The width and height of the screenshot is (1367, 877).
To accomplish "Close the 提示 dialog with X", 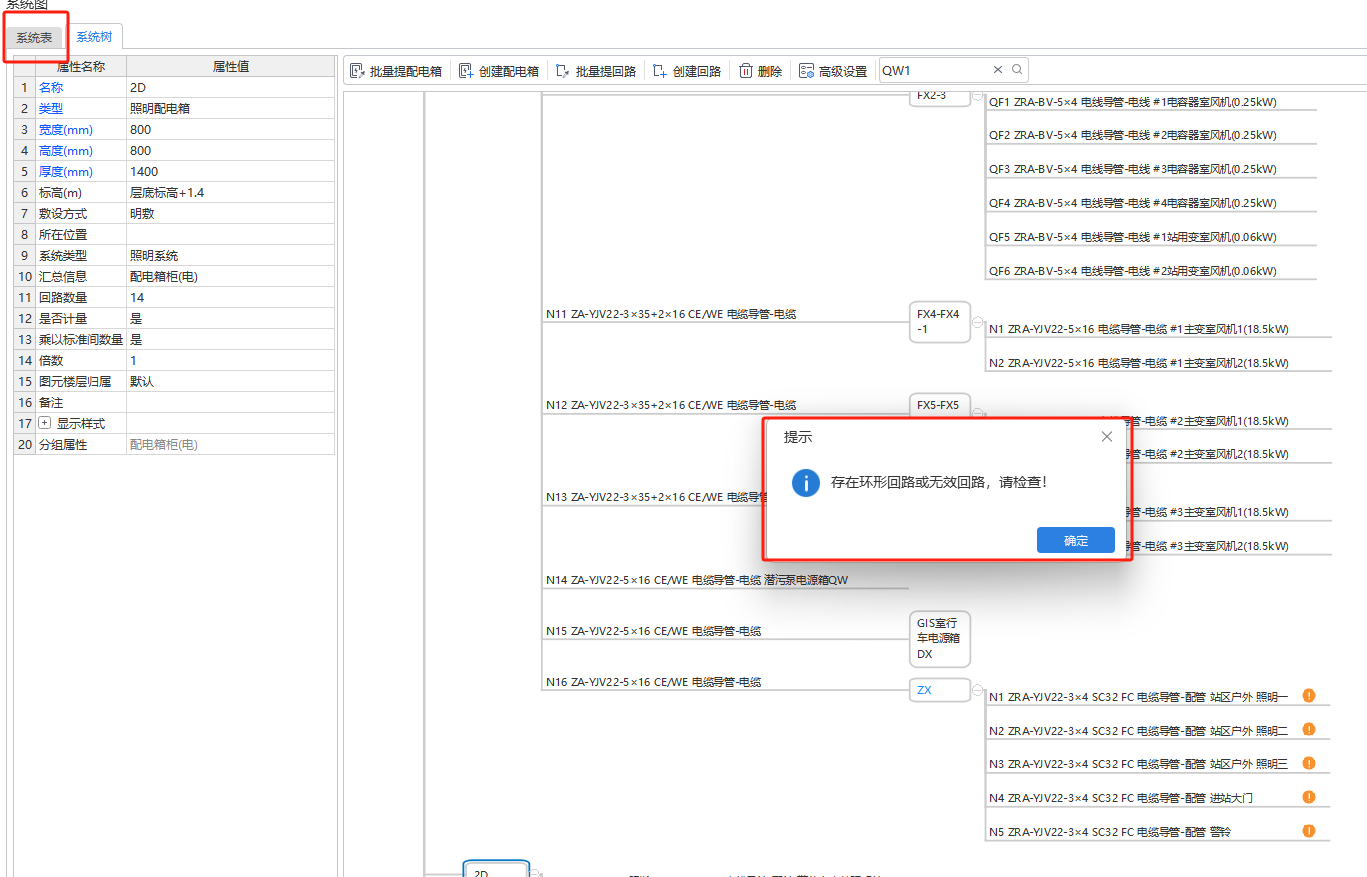I will [x=1106, y=437].
